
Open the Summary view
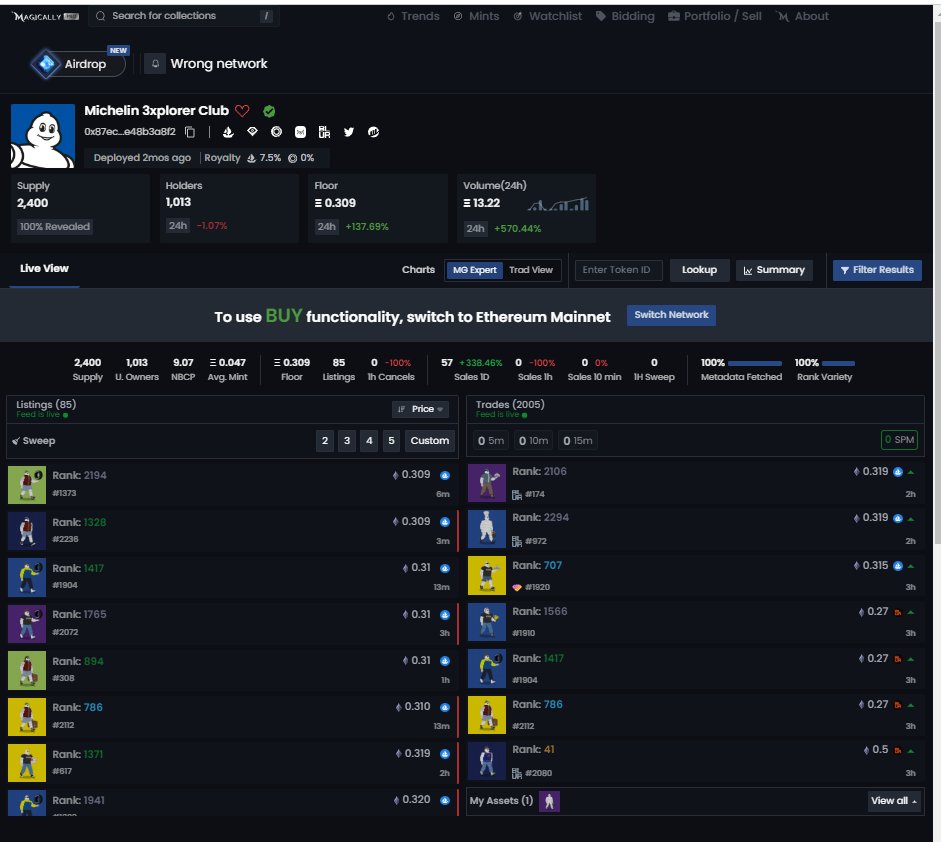click(x=774, y=270)
